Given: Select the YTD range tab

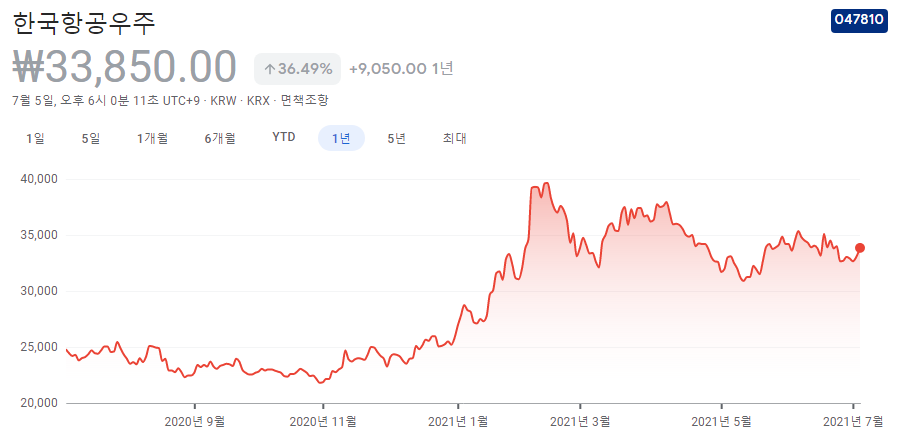Looking at the screenshot, I should (x=284, y=138).
